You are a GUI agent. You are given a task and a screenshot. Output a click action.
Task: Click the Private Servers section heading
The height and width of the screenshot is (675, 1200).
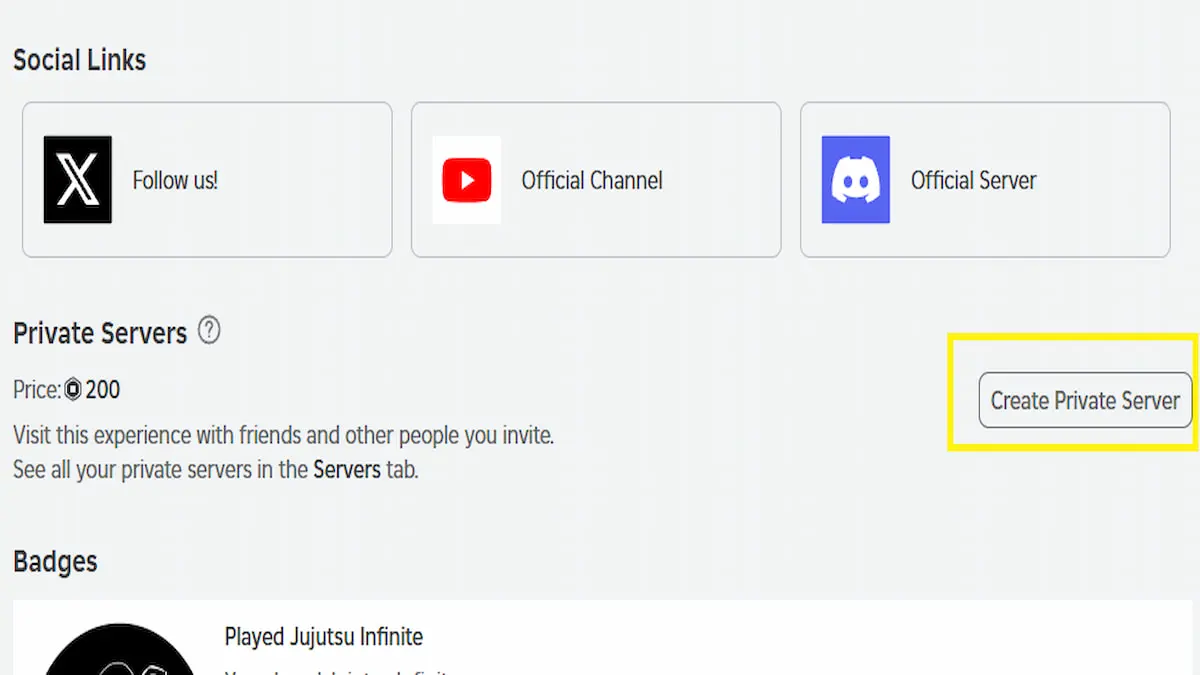point(100,333)
